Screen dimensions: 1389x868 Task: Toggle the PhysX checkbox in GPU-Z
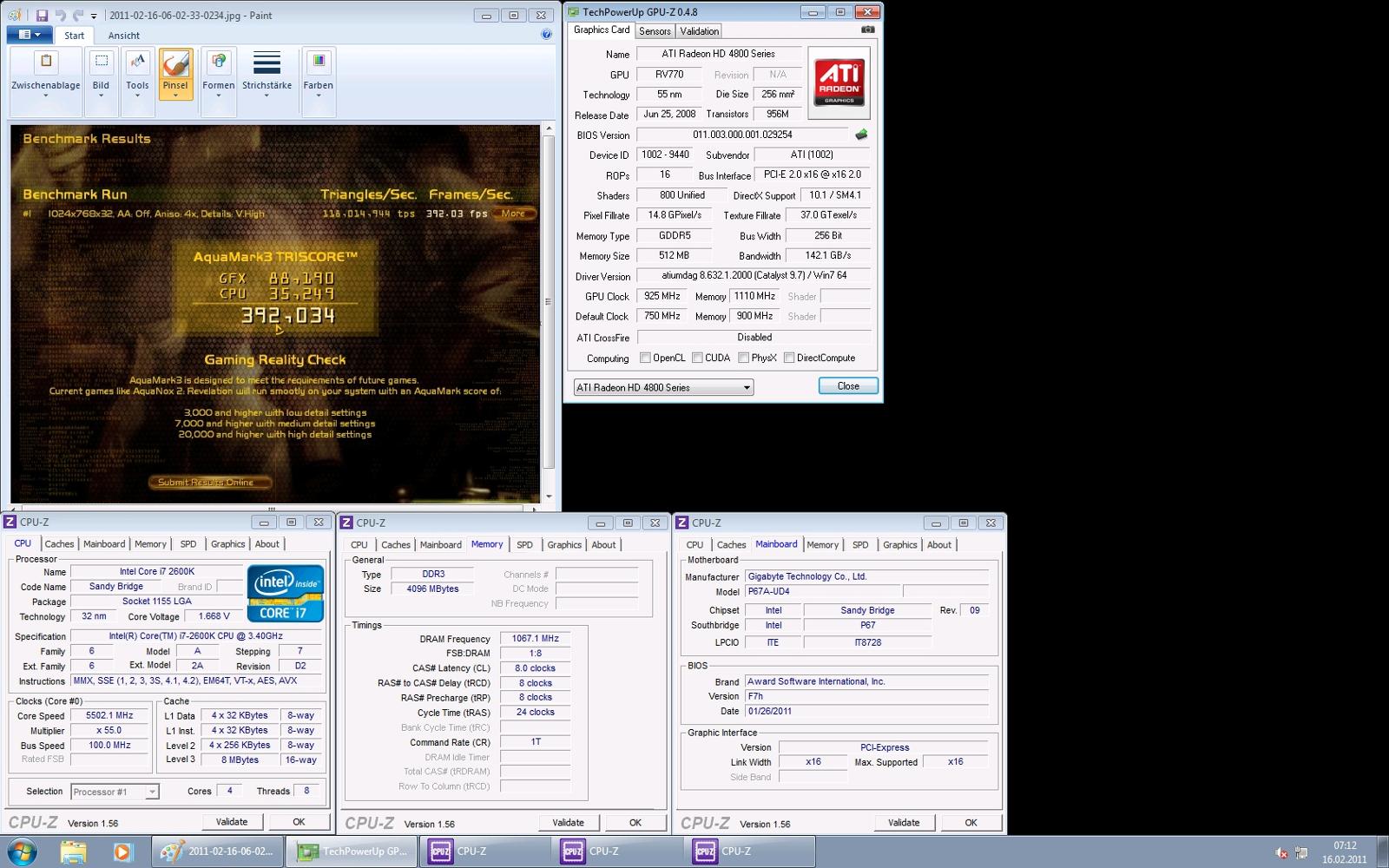[x=743, y=358]
